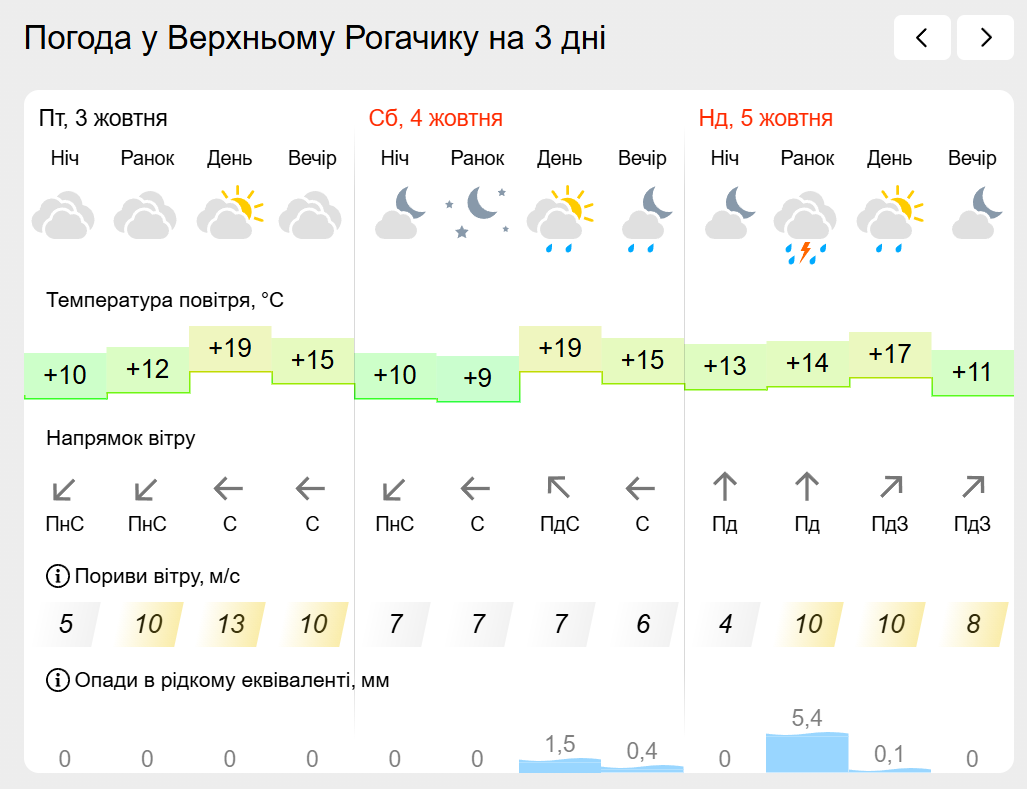Click the previous days arrow button

(x=921, y=38)
